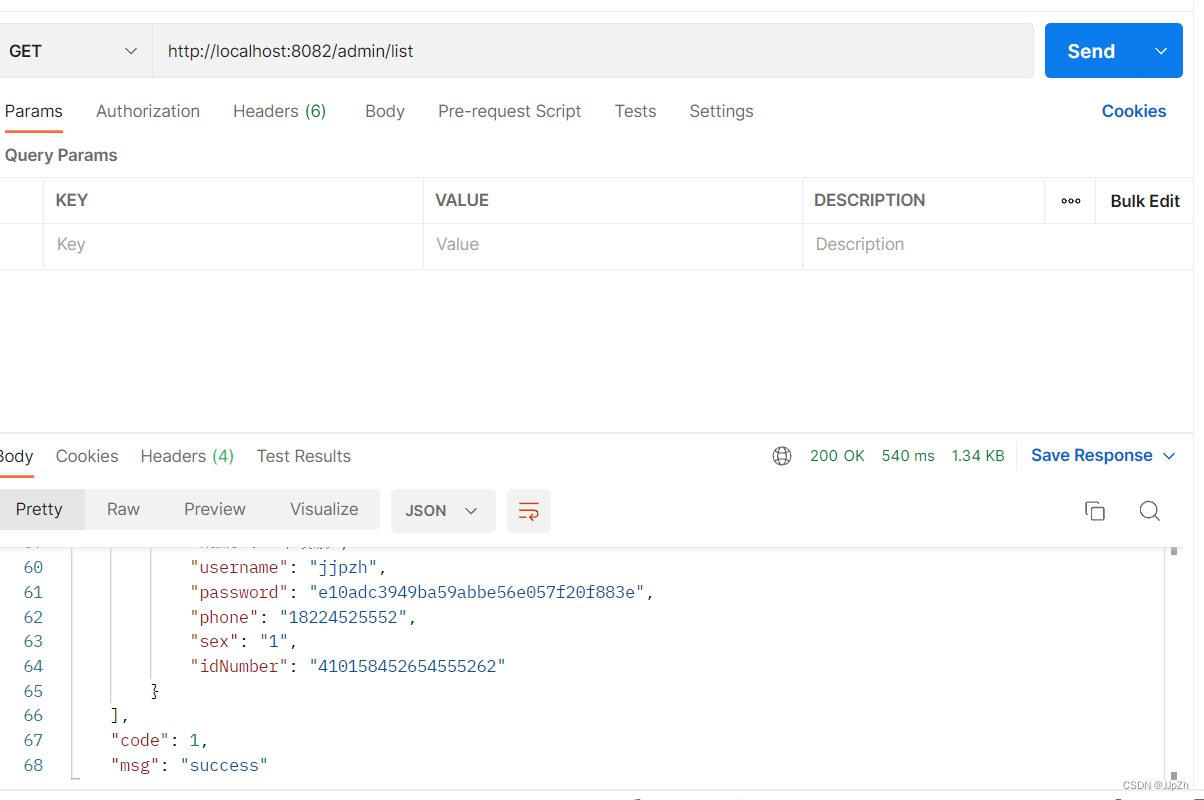Open the Authorization tab
1204x800 pixels.
[x=148, y=111]
